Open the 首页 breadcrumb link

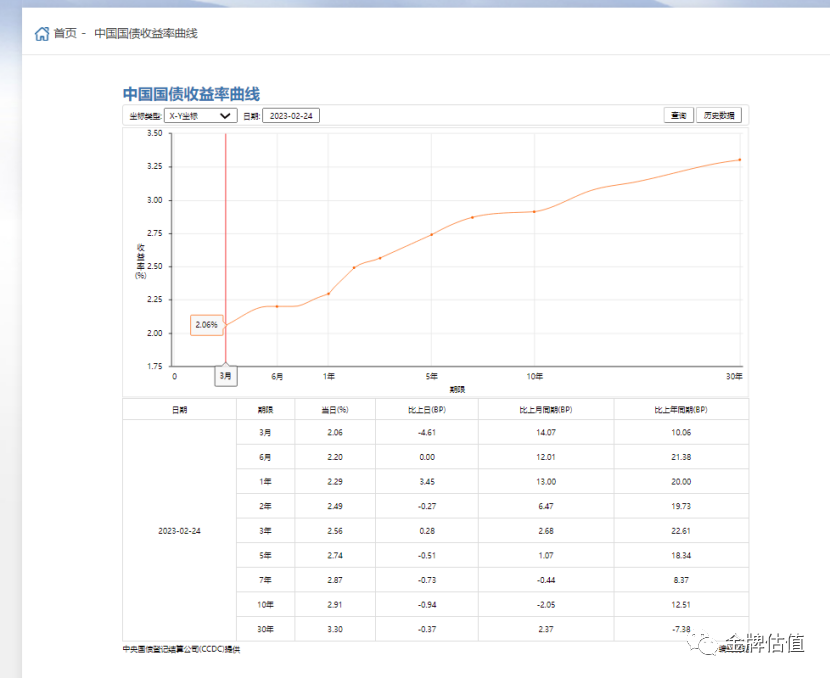click(65, 33)
